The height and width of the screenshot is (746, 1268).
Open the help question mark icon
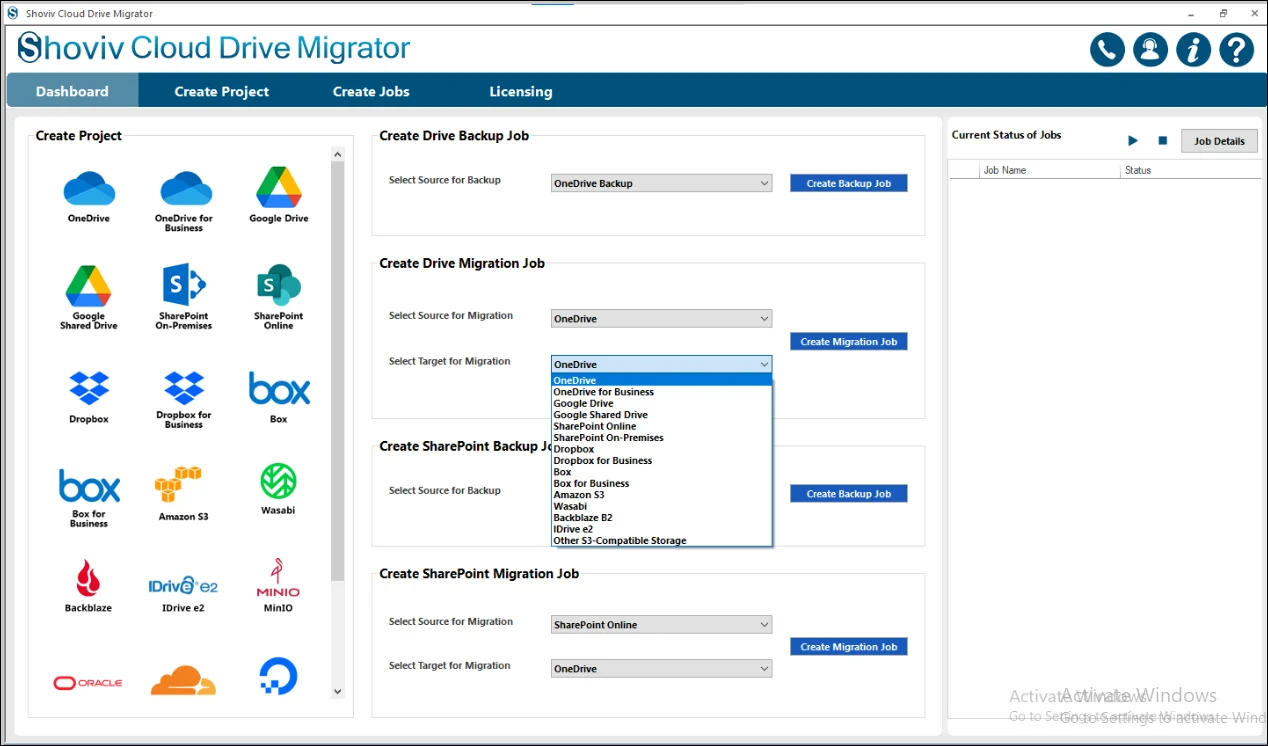(1237, 50)
